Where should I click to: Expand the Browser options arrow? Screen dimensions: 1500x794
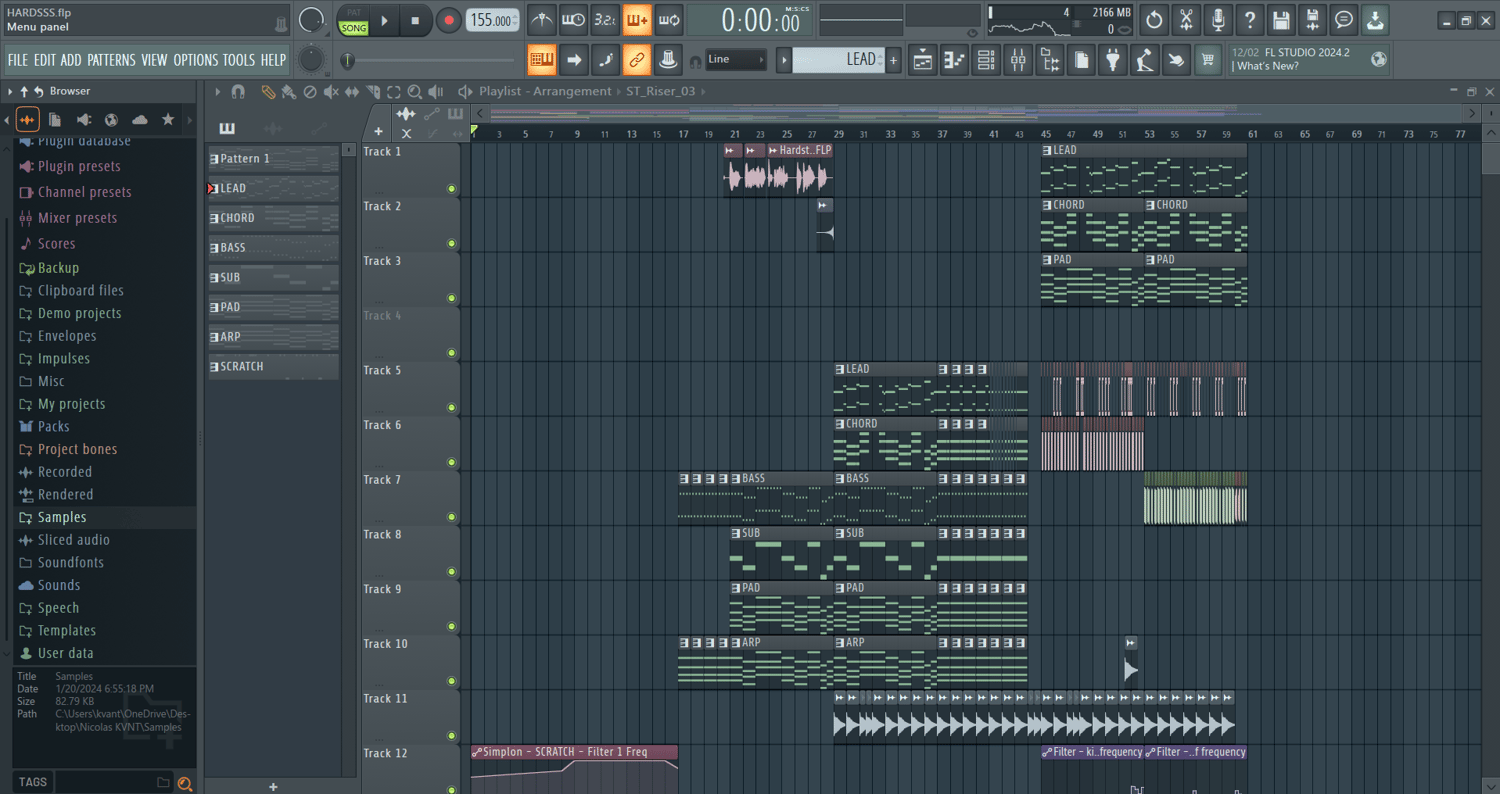[x=10, y=92]
